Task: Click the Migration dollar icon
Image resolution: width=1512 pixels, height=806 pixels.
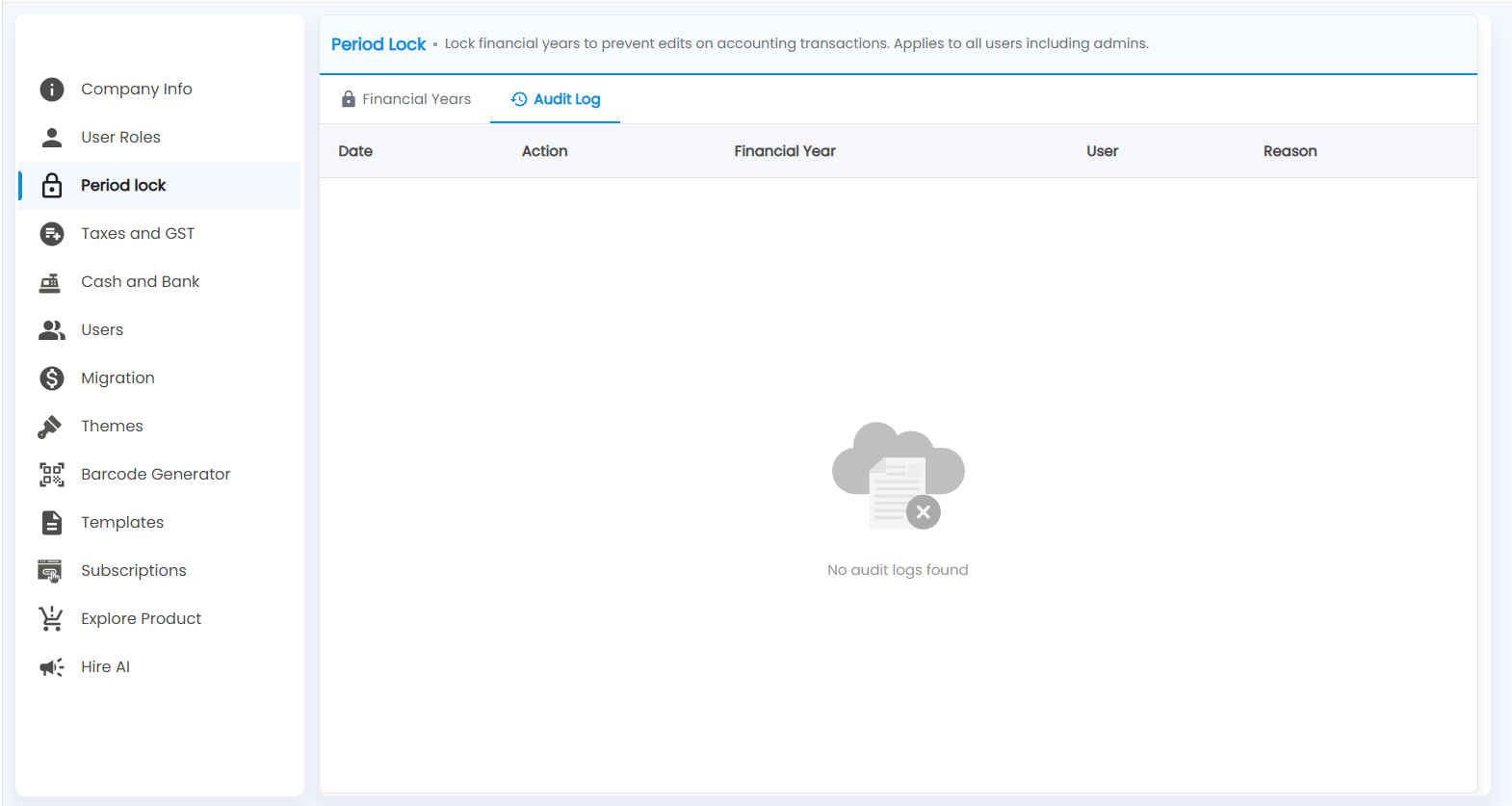Action: pos(52,378)
